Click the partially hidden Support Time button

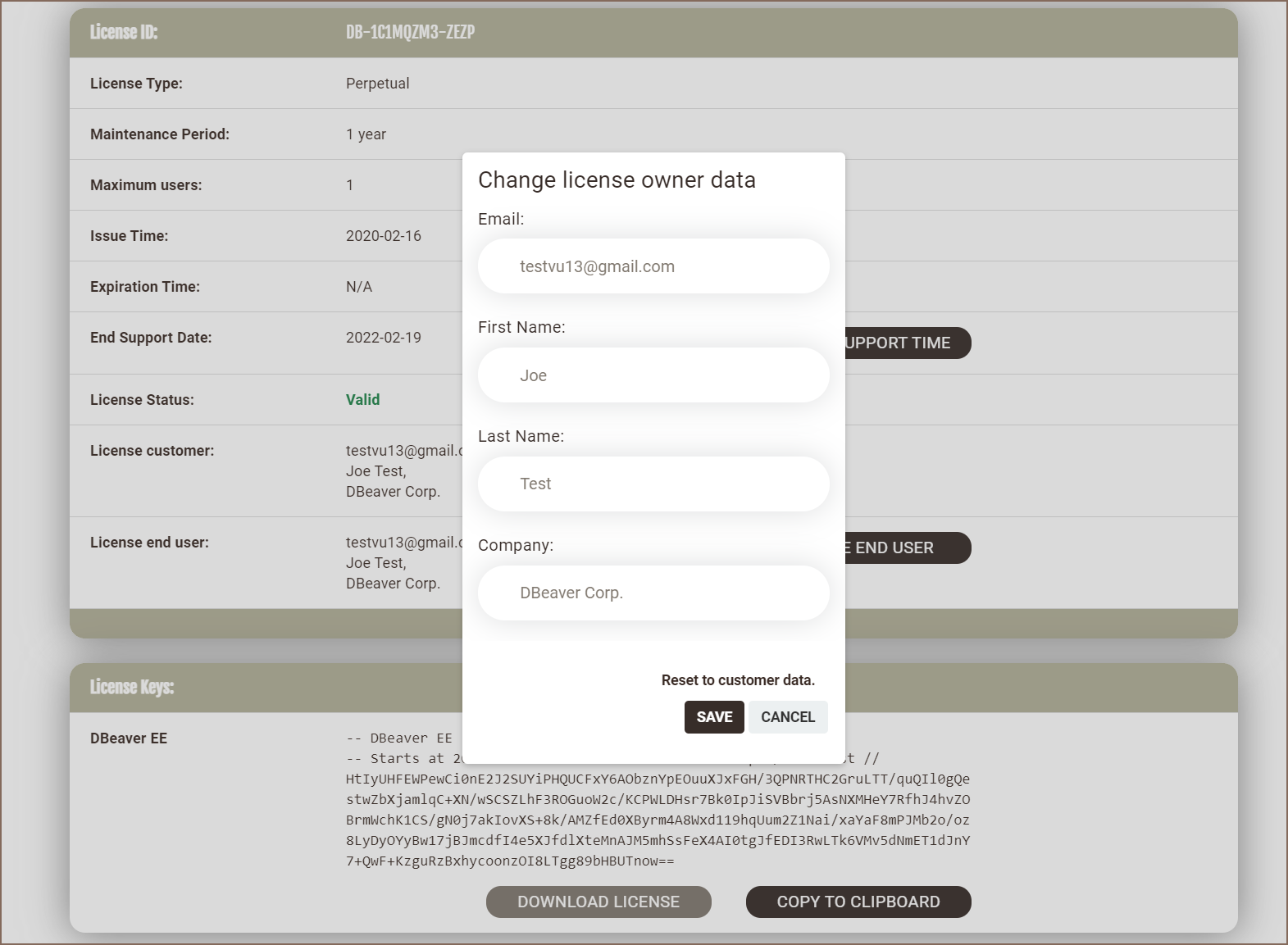pos(906,343)
